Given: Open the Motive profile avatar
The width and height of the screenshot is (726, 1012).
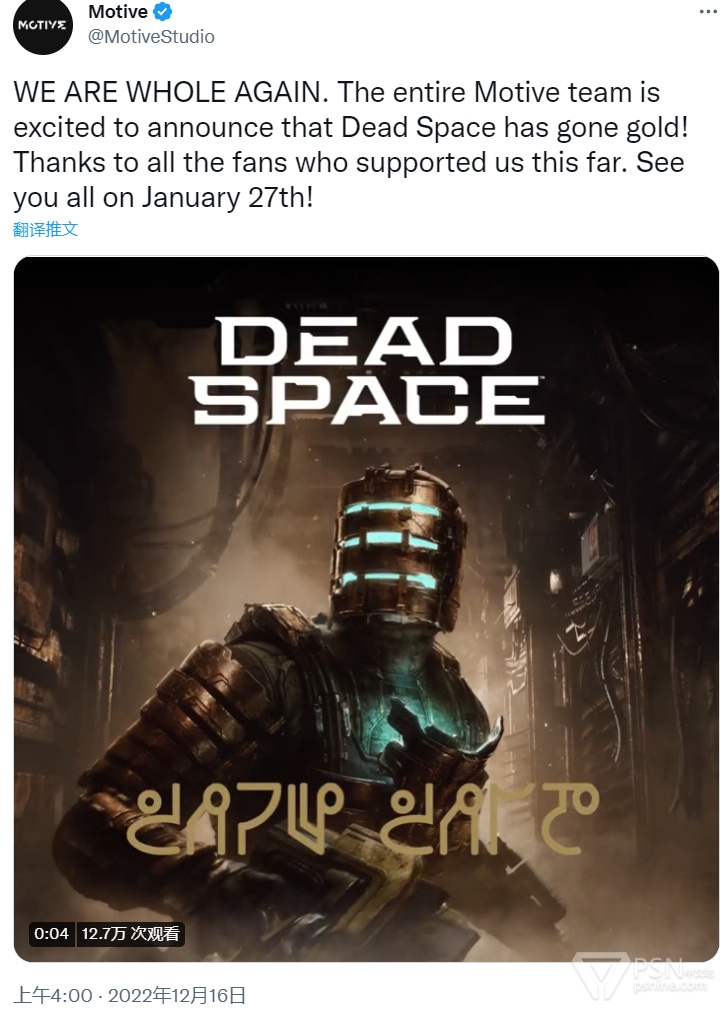Looking at the screenshot, I should tap(43, 26).
